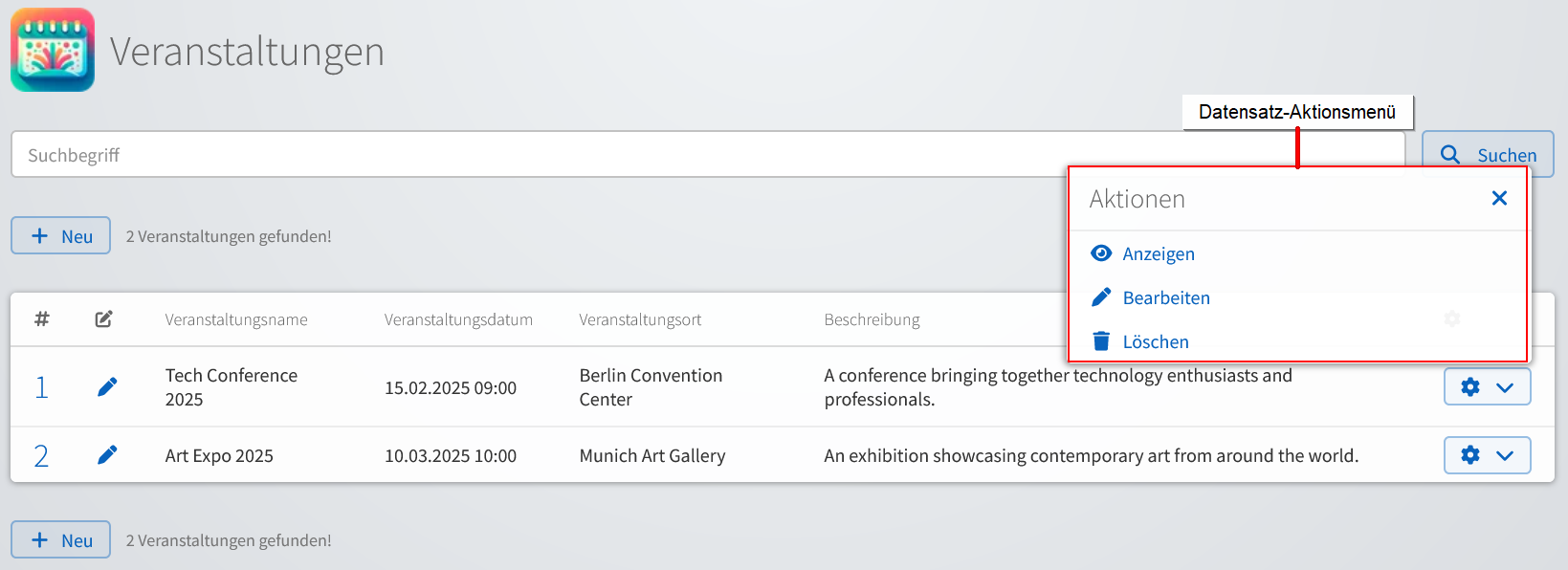Click the pencil icon beside Bearbeiten
The width and height of the screenshot is (1568, 570).
pos(1101,297)
